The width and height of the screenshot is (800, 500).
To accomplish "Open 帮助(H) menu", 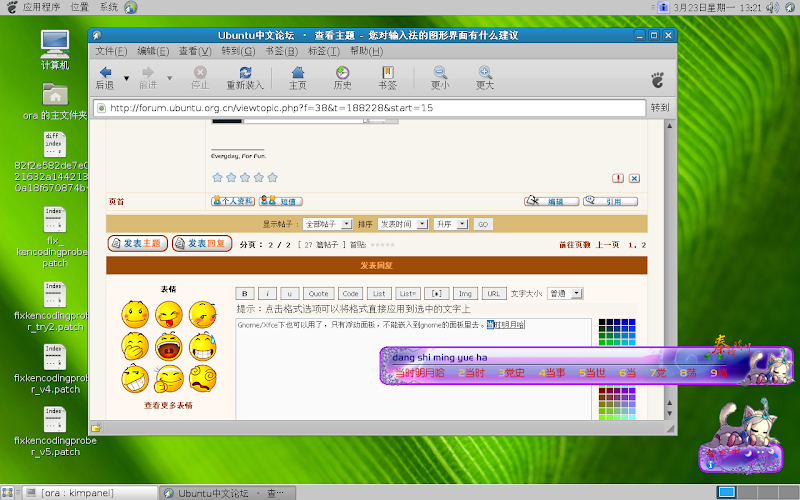I will tap(366, 51).
